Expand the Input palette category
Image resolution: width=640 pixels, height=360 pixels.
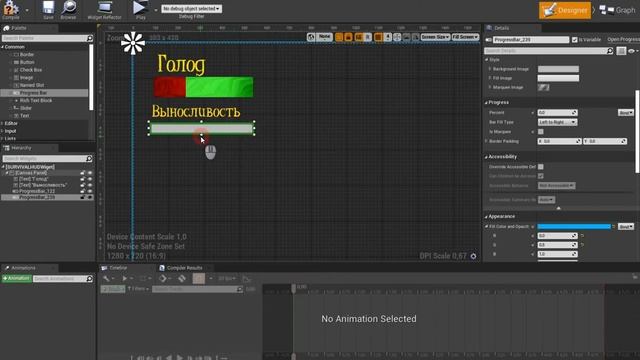2,131
